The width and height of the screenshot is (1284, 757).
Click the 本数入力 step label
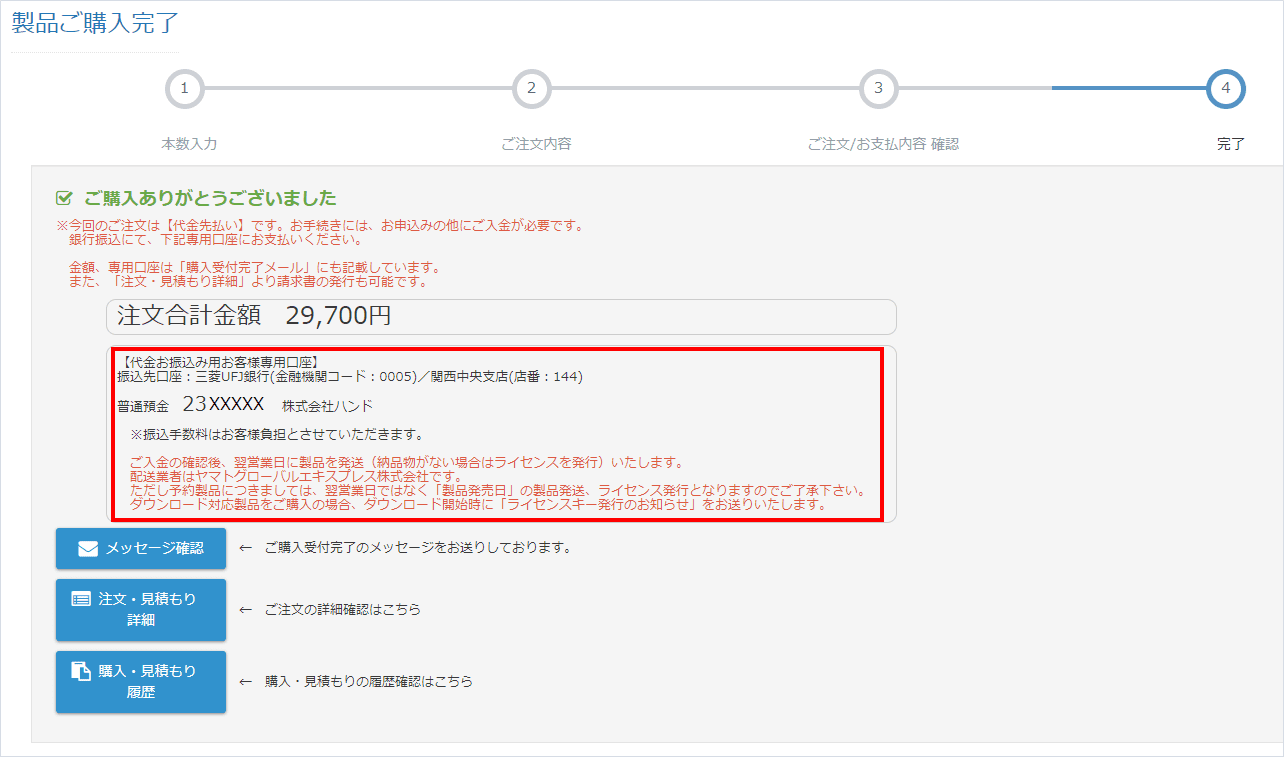pos(185,144)
